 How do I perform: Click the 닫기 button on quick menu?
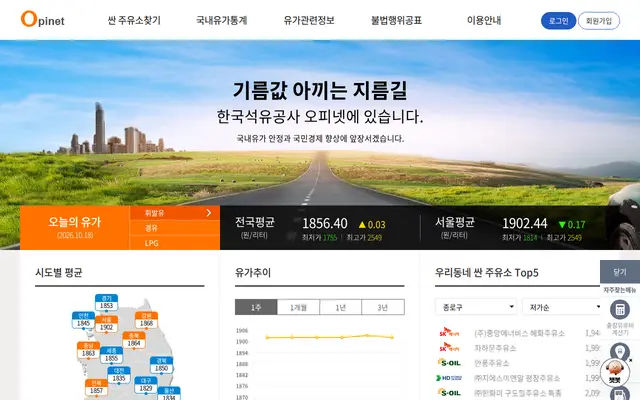point(620,271)
